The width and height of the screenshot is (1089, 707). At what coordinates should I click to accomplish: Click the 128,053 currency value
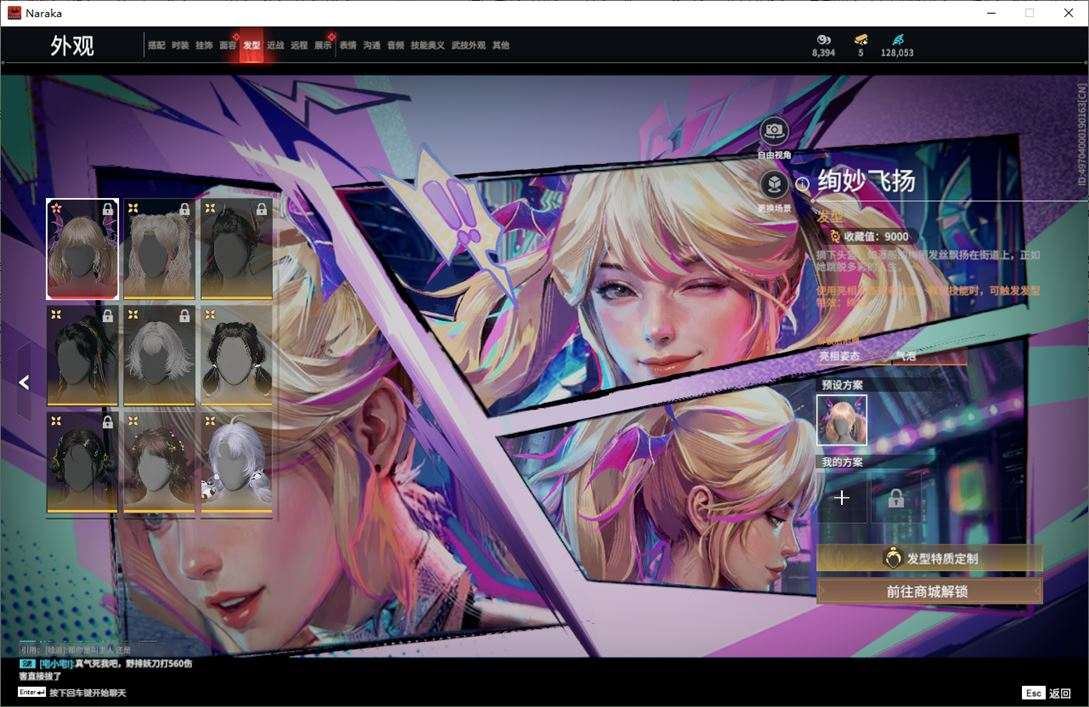coord(897,53)
